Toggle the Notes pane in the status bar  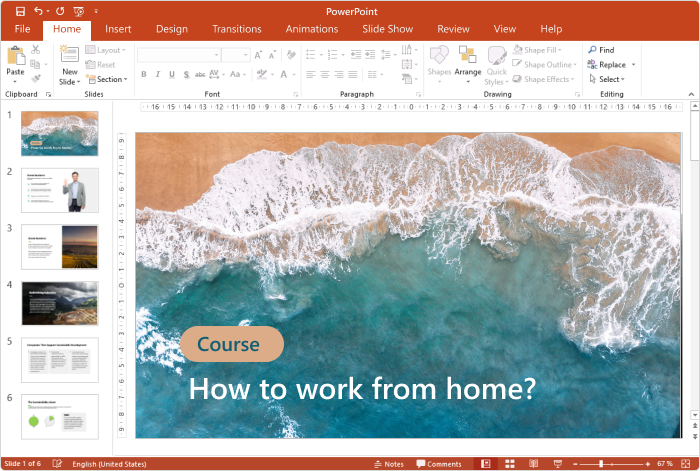388,464
